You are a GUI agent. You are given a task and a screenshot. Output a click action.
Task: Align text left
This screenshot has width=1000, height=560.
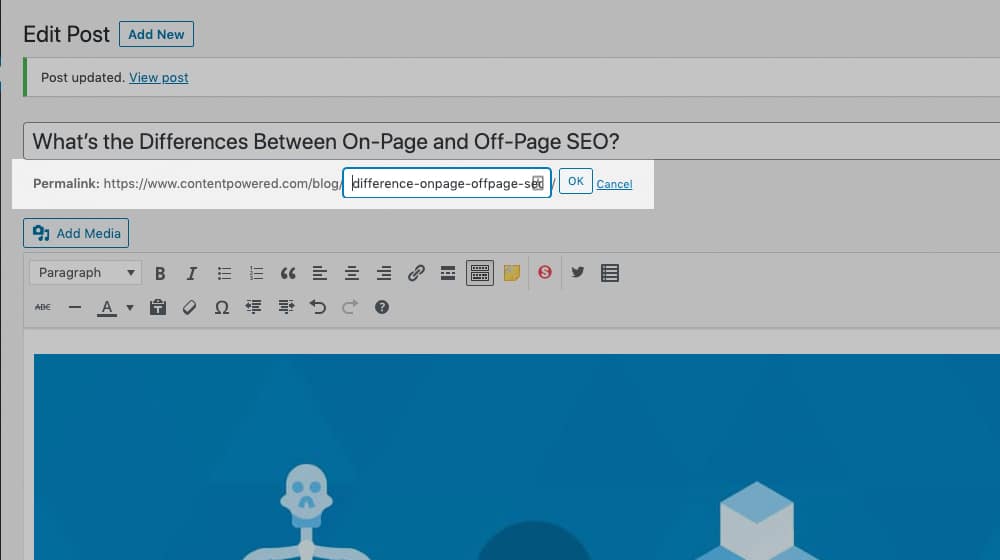click(x=320, y=273)
